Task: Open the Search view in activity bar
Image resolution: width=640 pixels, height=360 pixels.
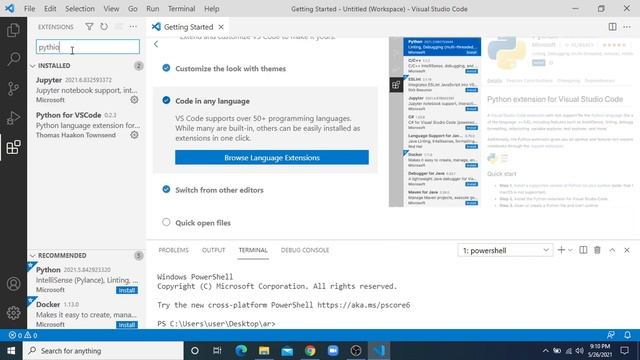Action: tap(13, 59)
